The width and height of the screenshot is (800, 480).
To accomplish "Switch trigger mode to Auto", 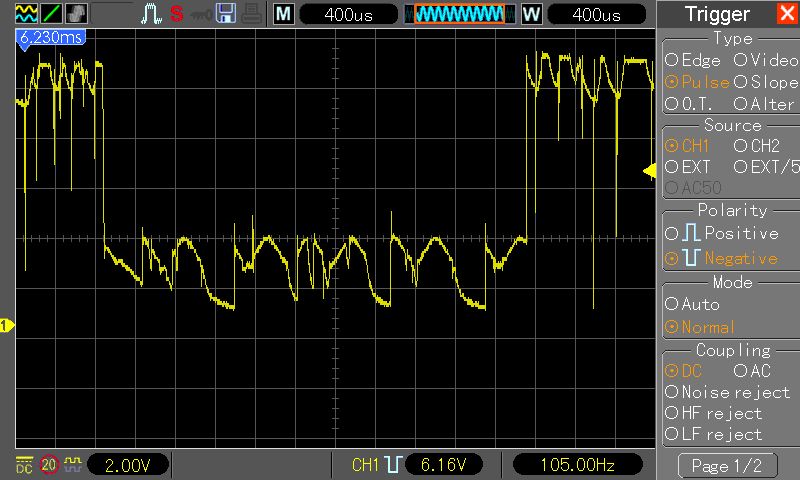I will 692,304.
